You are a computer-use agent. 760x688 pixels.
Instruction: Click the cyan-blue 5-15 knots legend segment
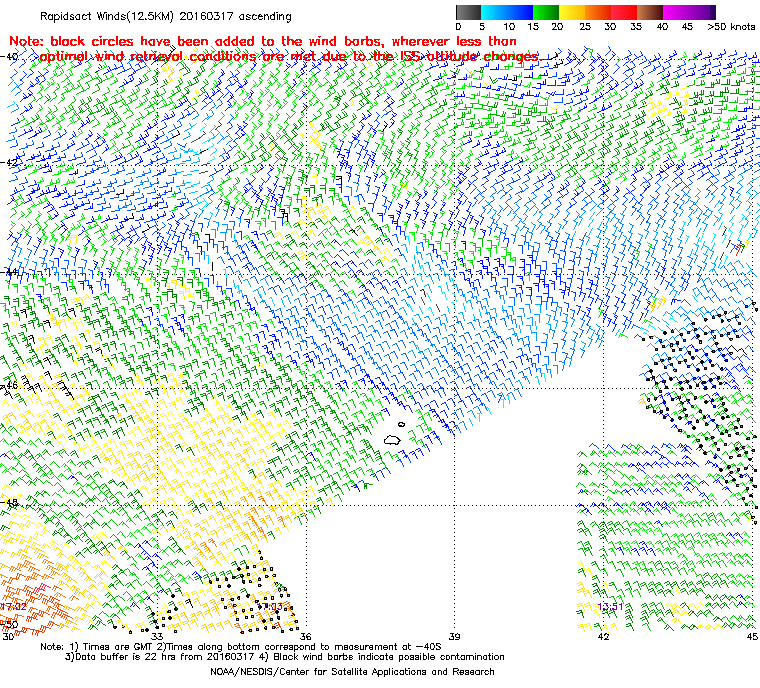[507, 12]
